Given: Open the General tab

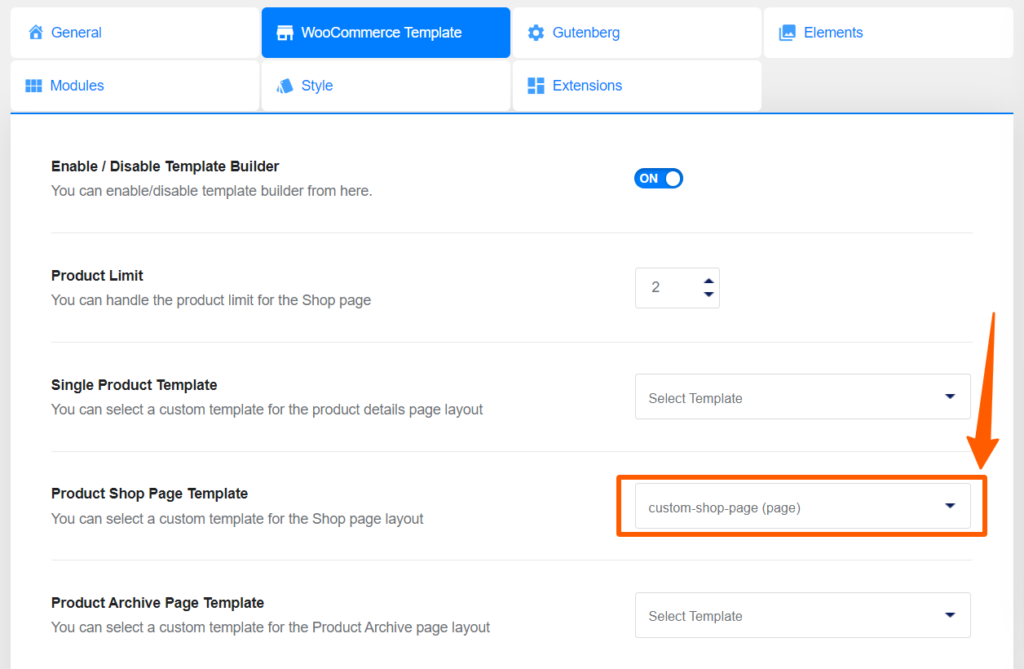Looking at the screenshot, I should (x=135, y=33).
